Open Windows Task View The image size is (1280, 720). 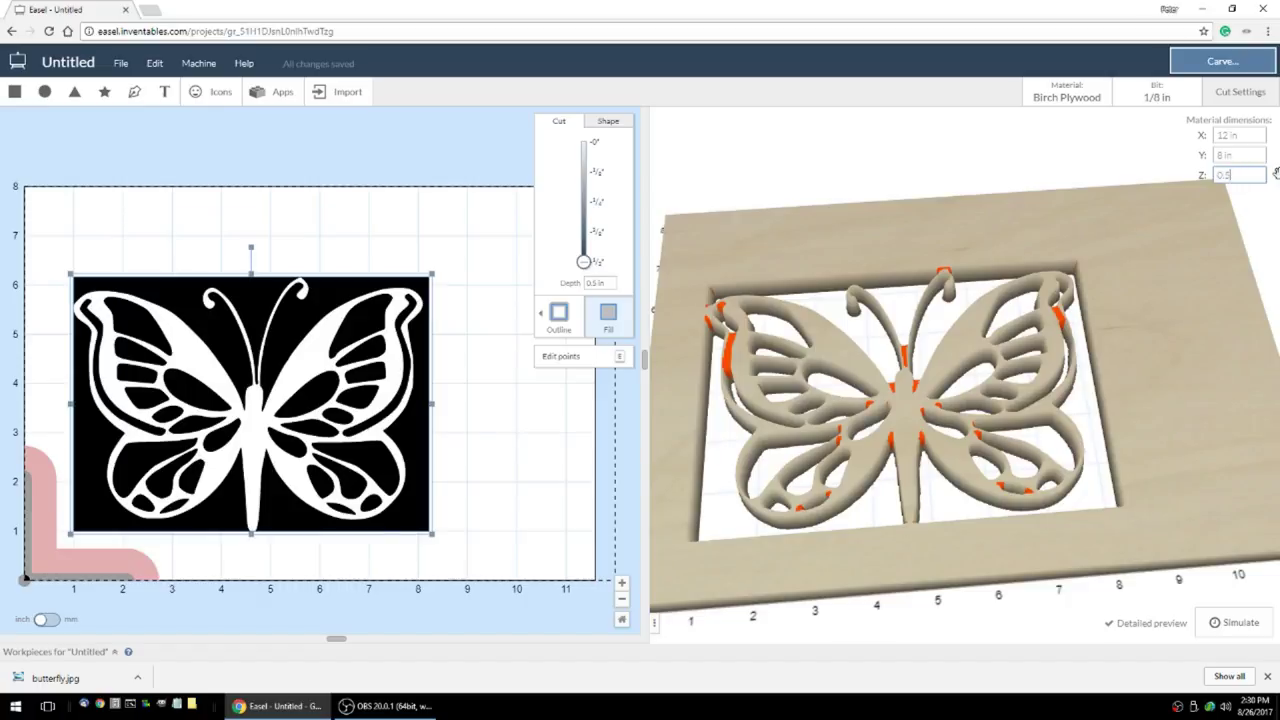point(47,706)
